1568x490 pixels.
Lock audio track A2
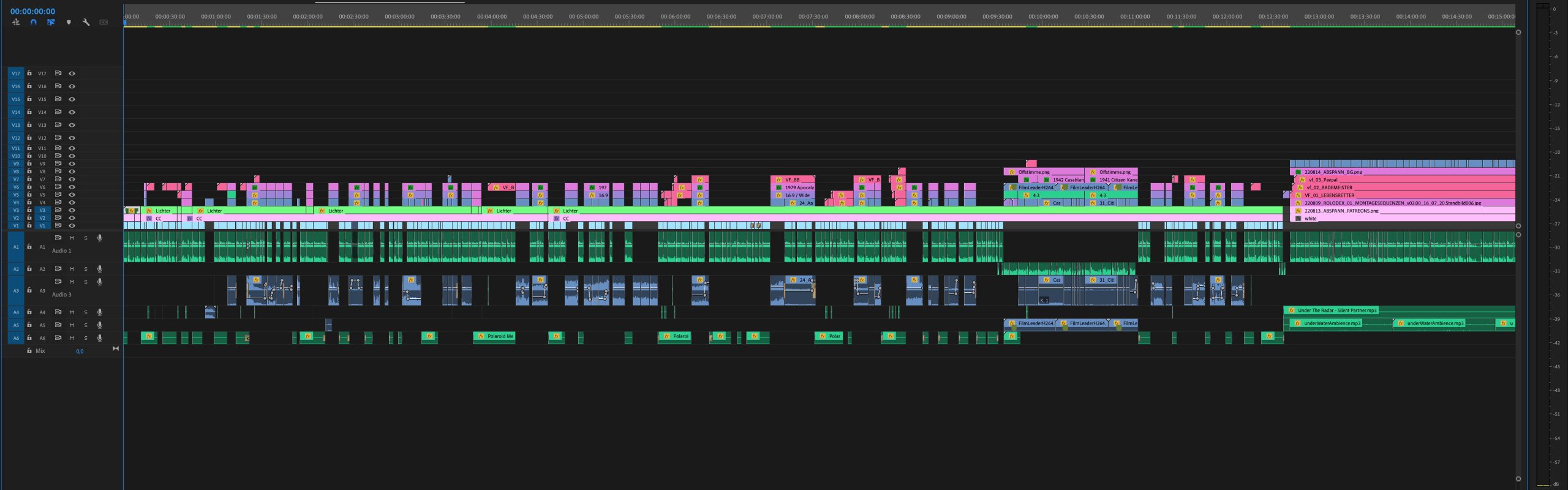click(29, 269)
